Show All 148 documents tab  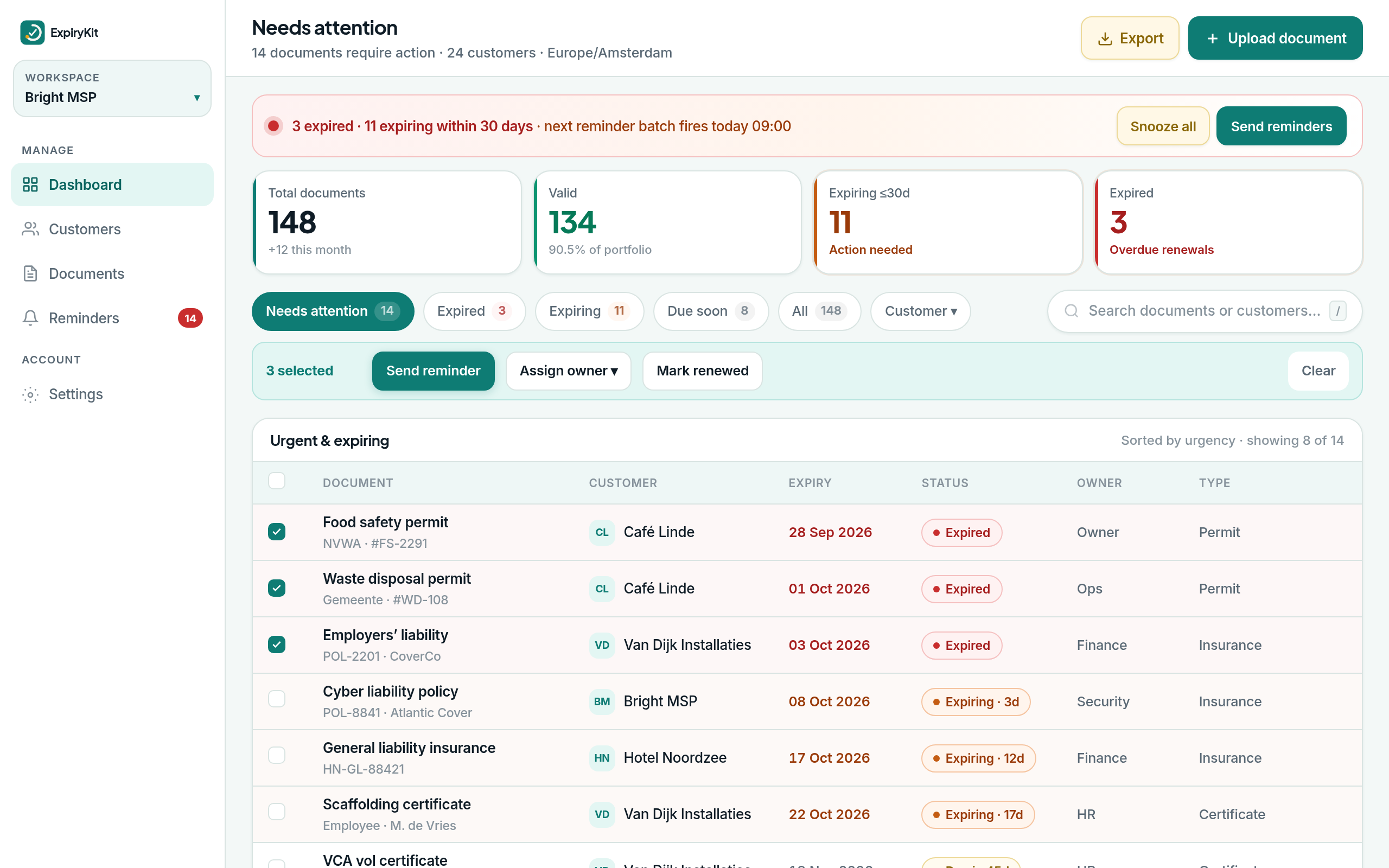point(819,310)
